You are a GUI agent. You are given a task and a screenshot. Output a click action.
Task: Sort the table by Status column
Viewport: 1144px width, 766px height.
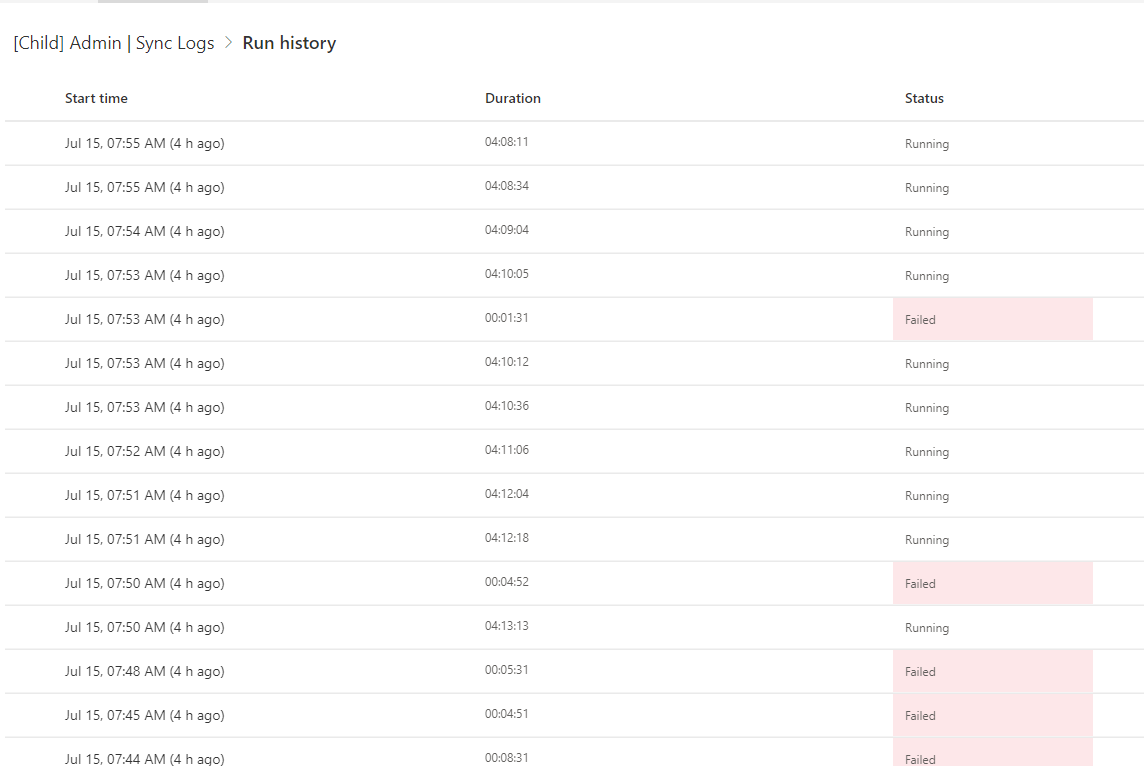click(924, 98)
